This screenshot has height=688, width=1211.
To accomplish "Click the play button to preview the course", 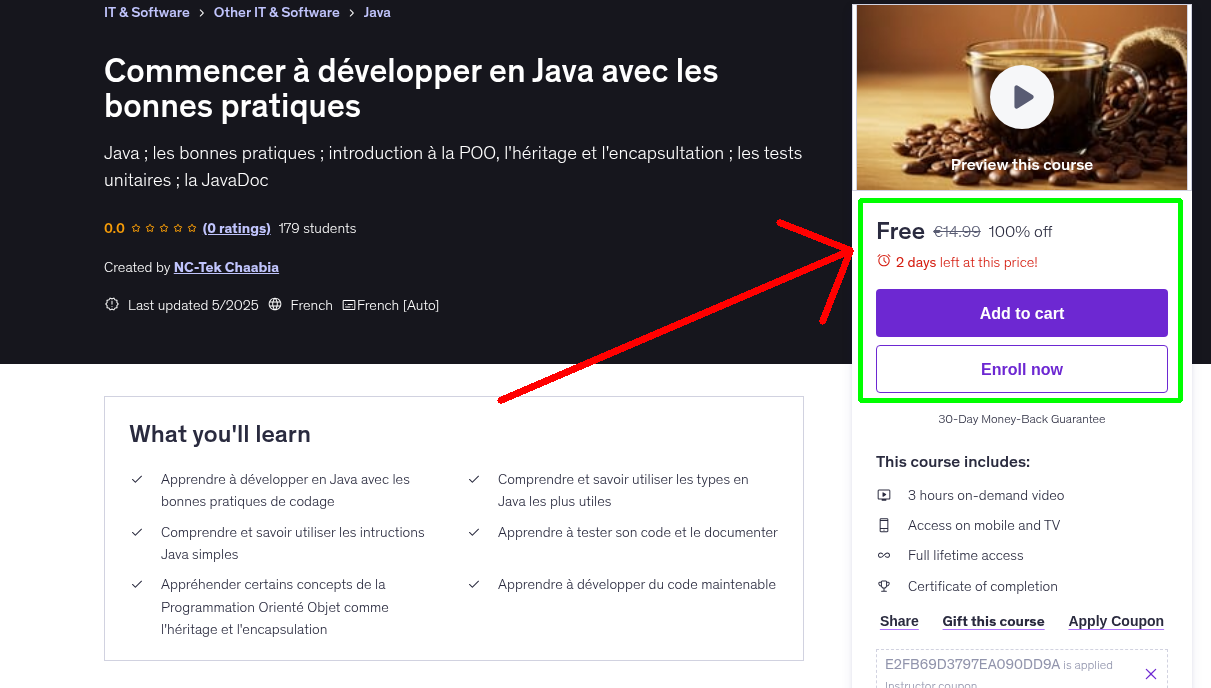I will pyautogui.click(x=1021, y=96).
